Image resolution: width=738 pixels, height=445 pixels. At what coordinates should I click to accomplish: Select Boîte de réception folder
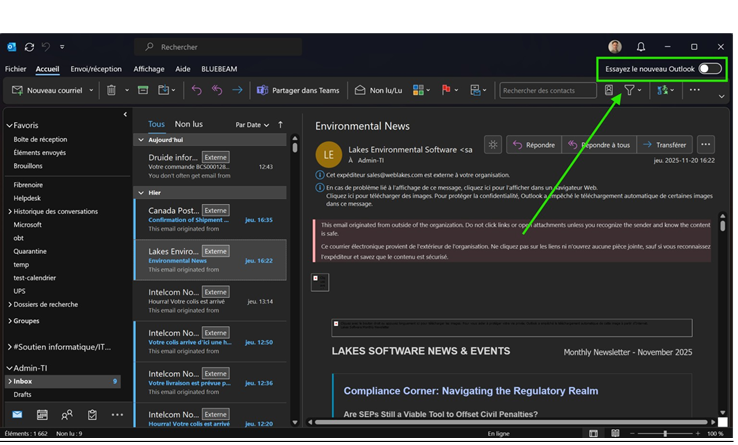pyautogui.click(x=40, y=139)
